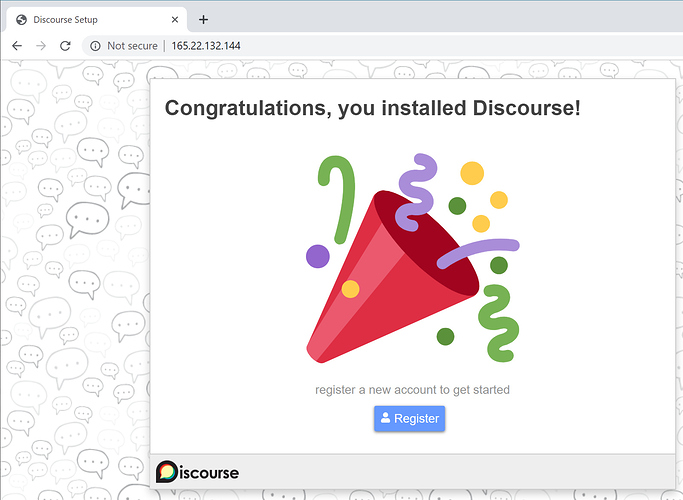This screenshot has width=683, height=500.
Task: Click the blue Register button
Action: 409,419
